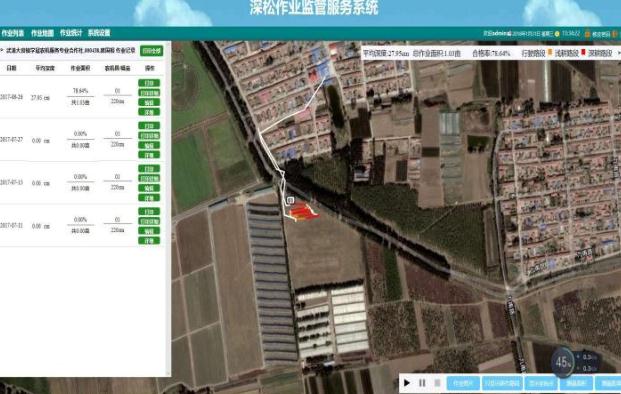Image resolution: width=621 pixels, height=394 pixels.
Task: Click the play button in playback bar
Action: (x=407, y=383)
